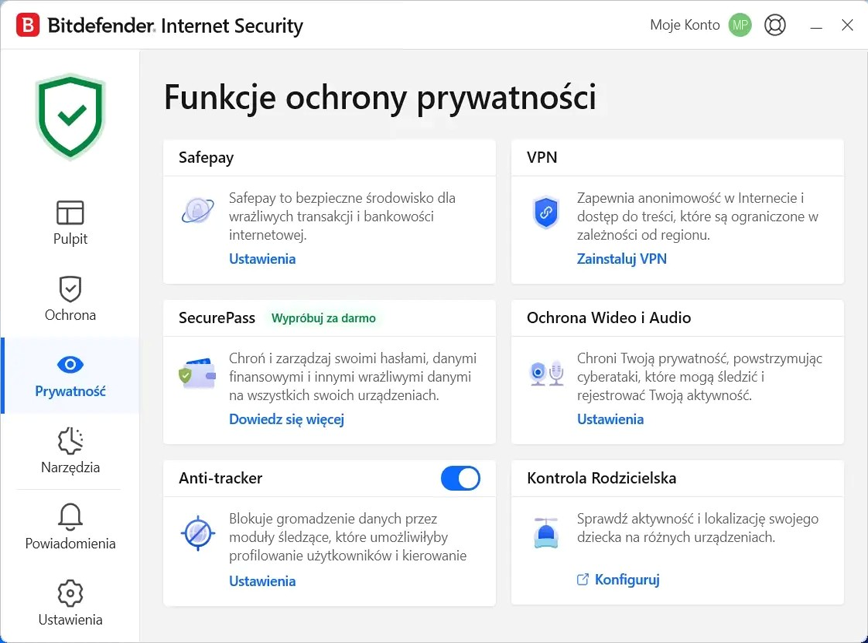This screenshot has width=868, height=643.
Task: Open Narzędzia in the sidebar
Action: [70, 451]
